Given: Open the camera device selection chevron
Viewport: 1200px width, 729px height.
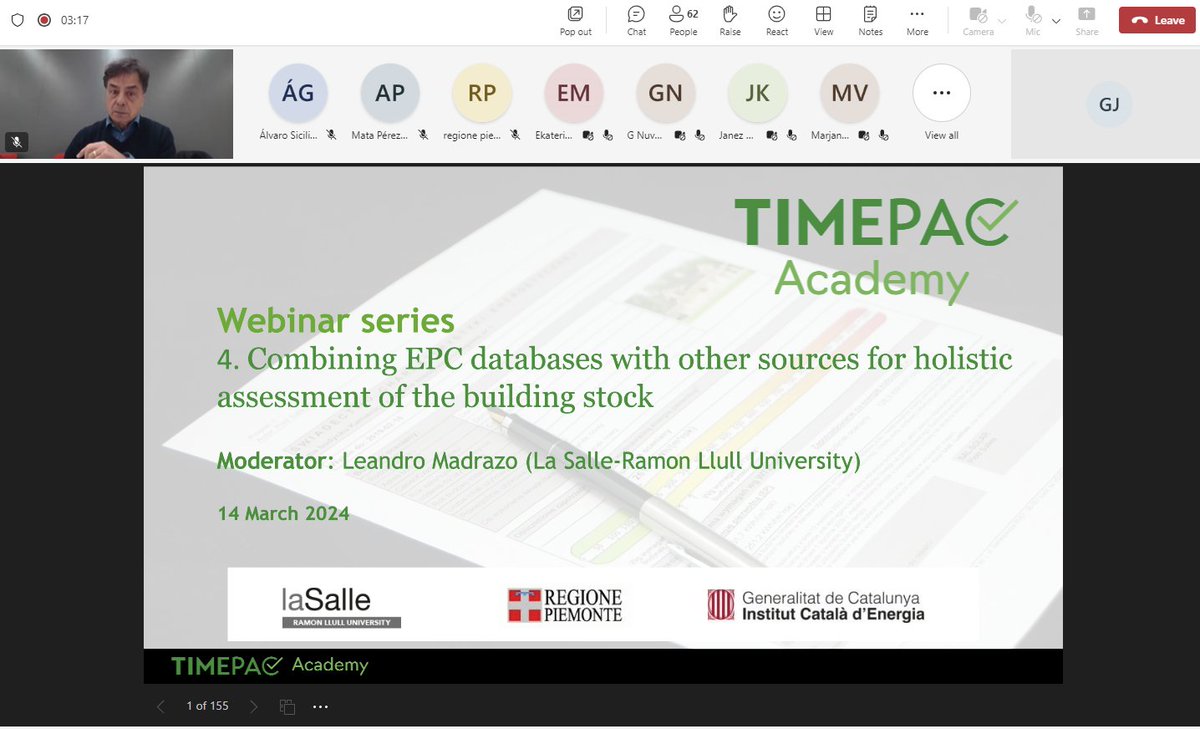Looking at the screenshot, I should pos(1000,22).
